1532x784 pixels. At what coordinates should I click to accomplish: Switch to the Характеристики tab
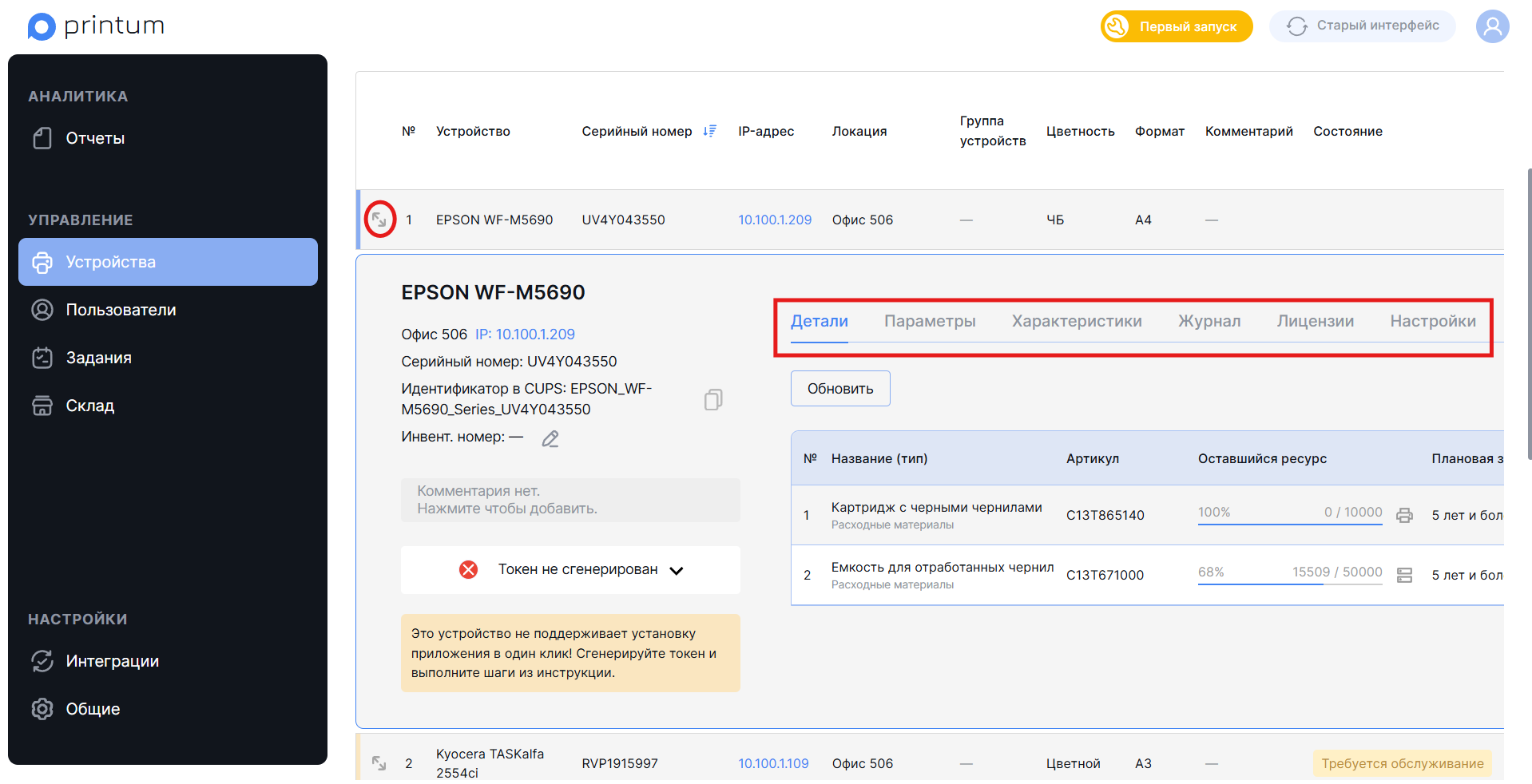(x=1077, y=321)
